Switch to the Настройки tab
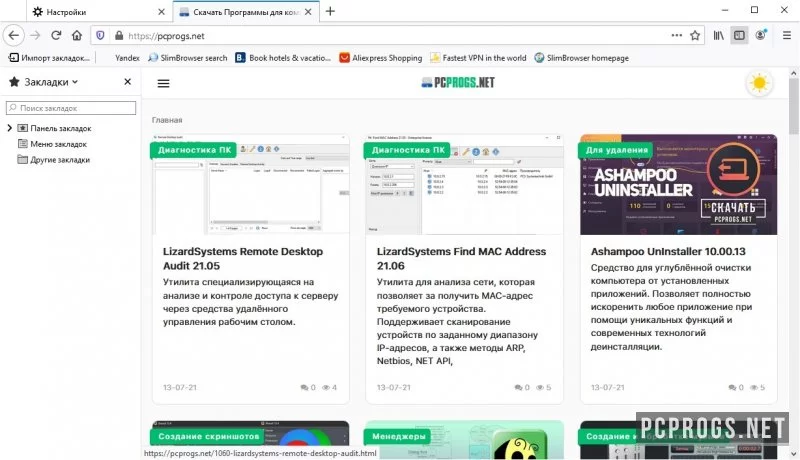Screen dimensions: 800x460 (x=98, y=12)
